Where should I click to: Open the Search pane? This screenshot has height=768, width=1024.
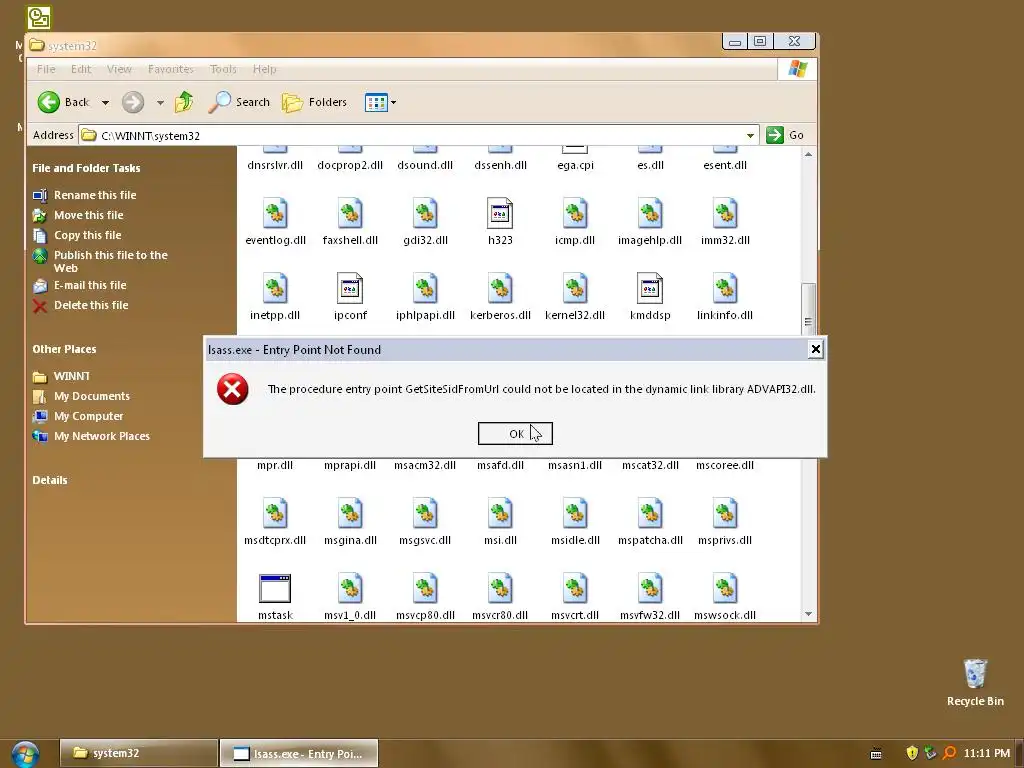coord(240,102)
